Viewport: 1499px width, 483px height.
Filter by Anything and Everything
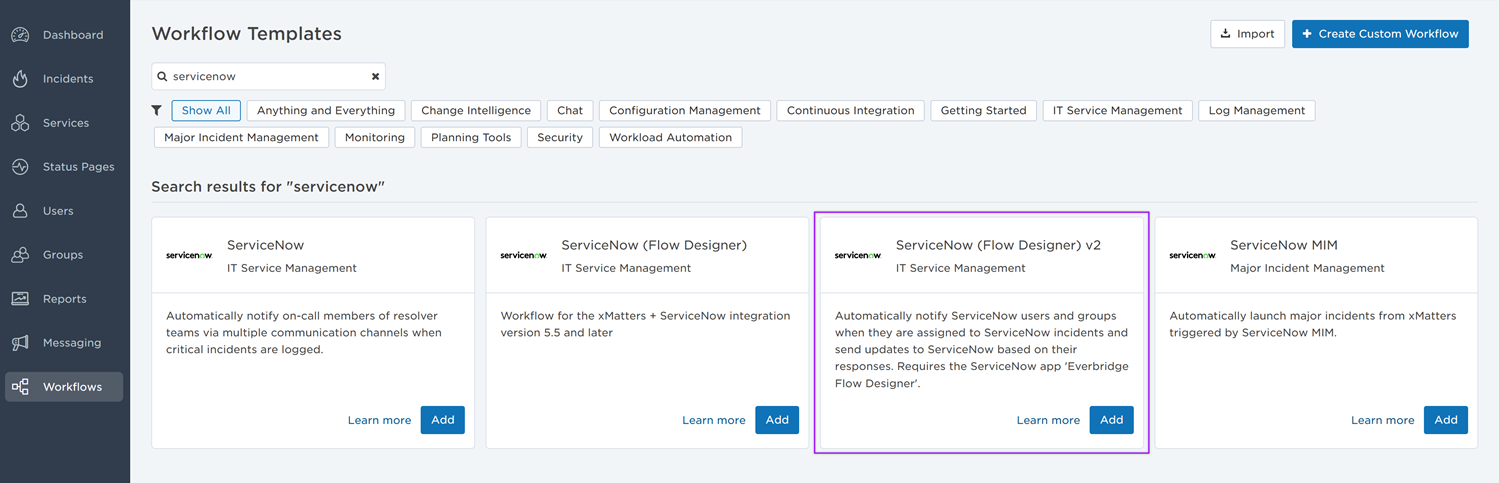click(x=326, y=111)
